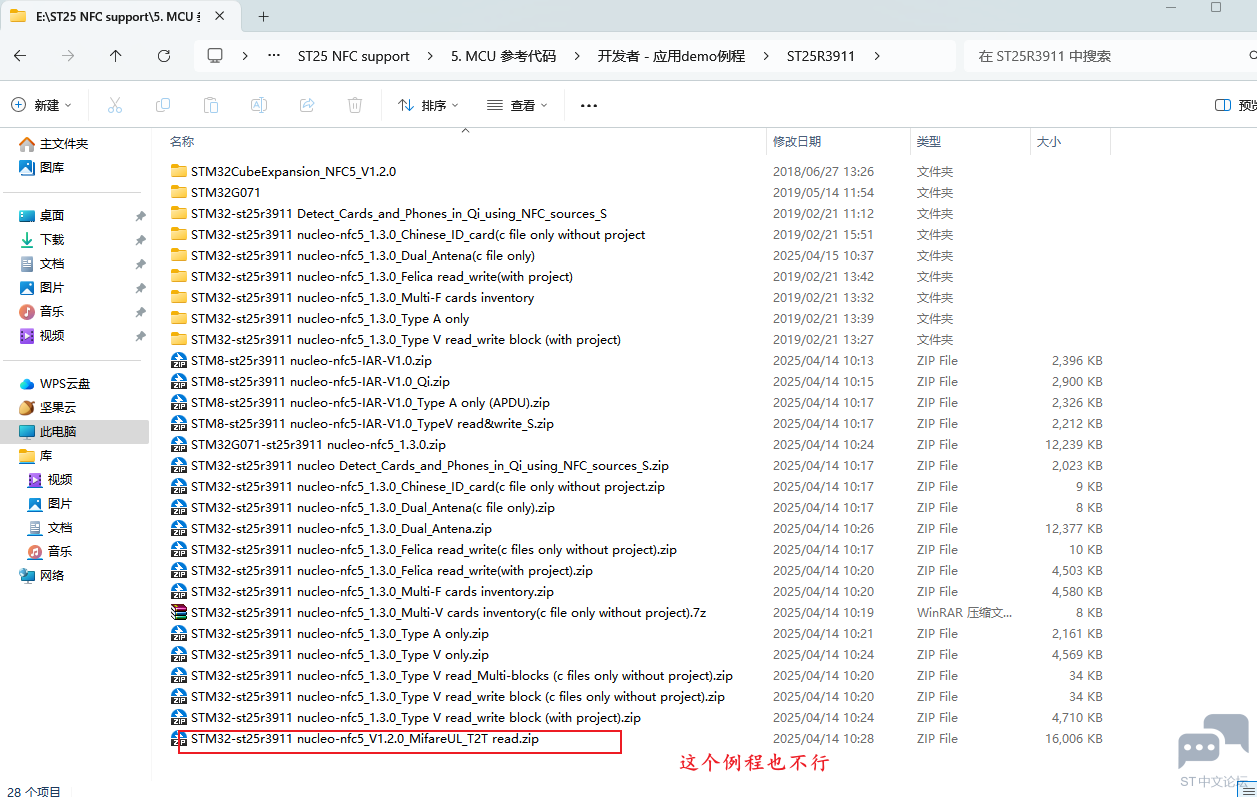Click ST25 NFC support breadcrumb
The height and width of the screenshot is (797, 1257).
pos(354,56)
